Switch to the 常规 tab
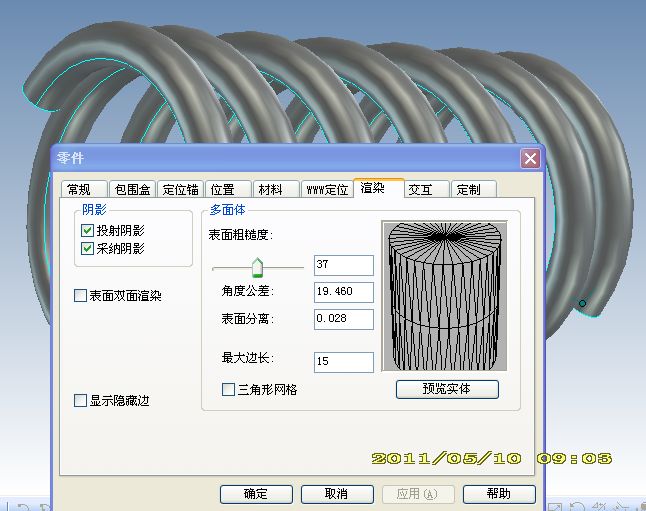Viewport: 646px width, 511px height. (x=79, y=190)
